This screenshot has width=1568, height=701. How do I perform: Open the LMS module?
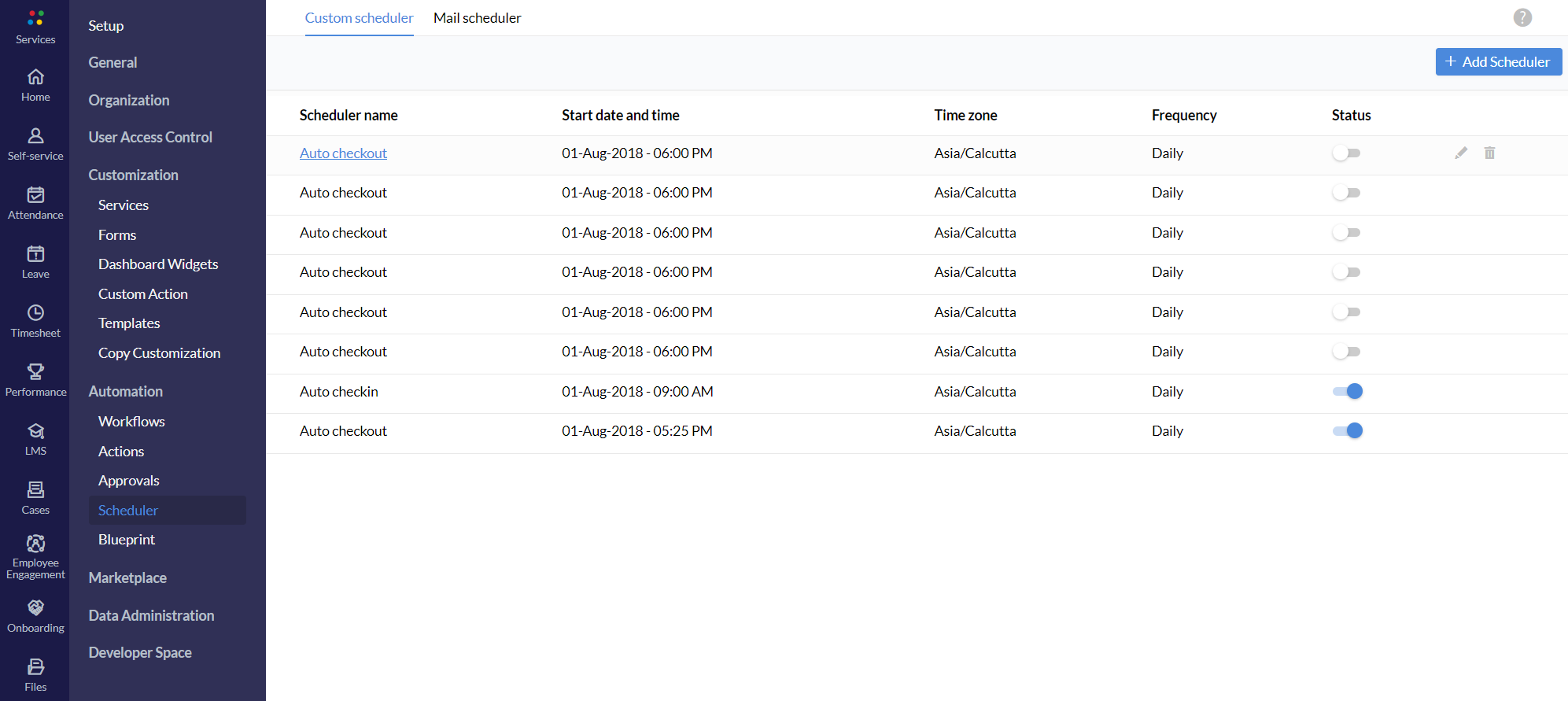click(x=35, y=440)
